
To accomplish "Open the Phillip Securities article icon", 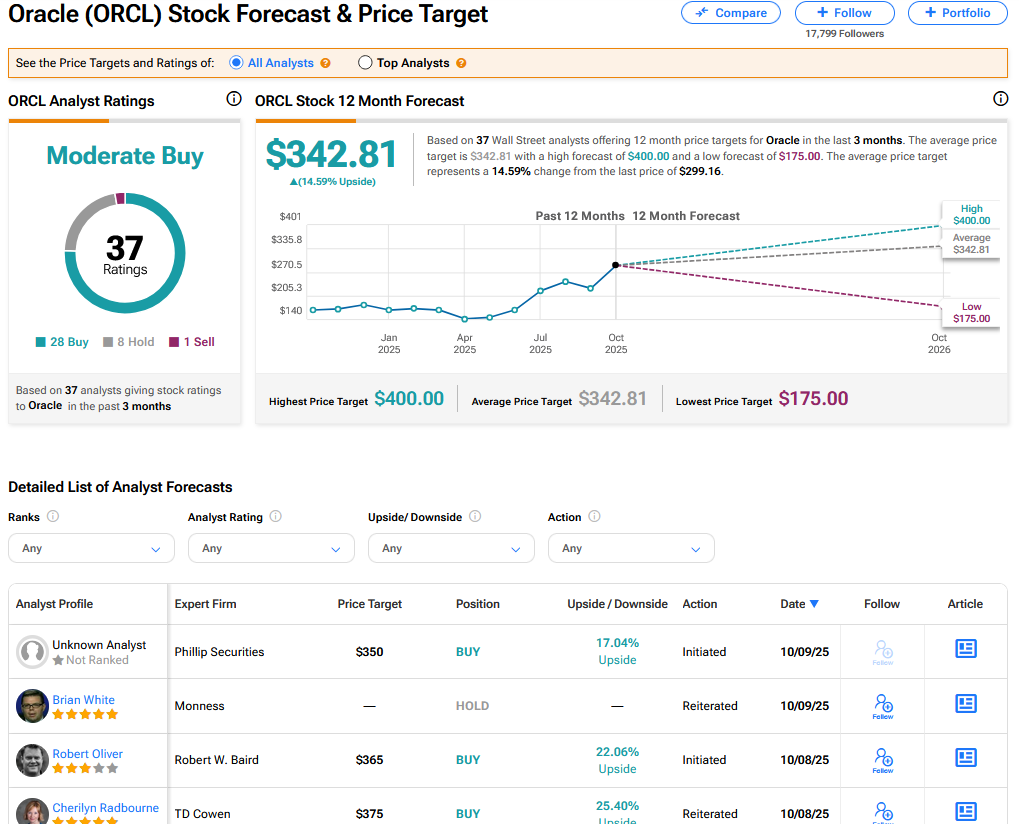I will pyautogui.click(x=965, y=650).
